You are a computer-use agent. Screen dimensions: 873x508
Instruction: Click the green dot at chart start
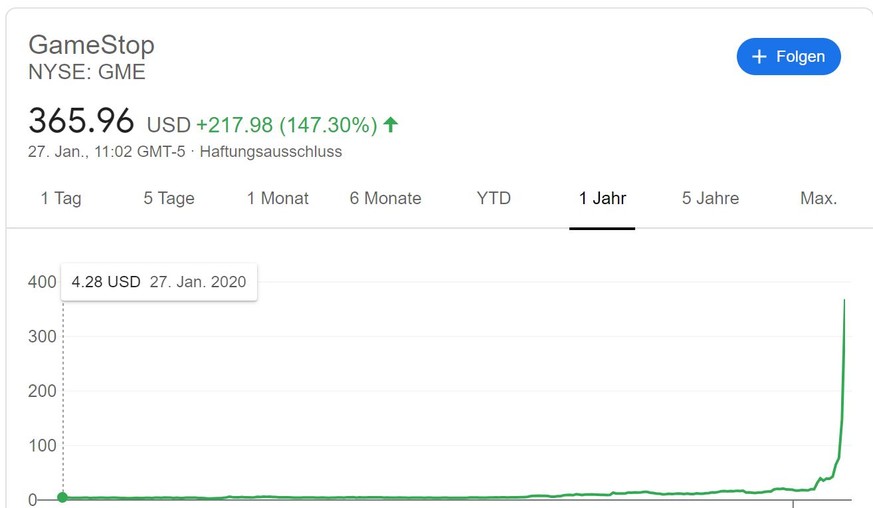click(63, 497)
